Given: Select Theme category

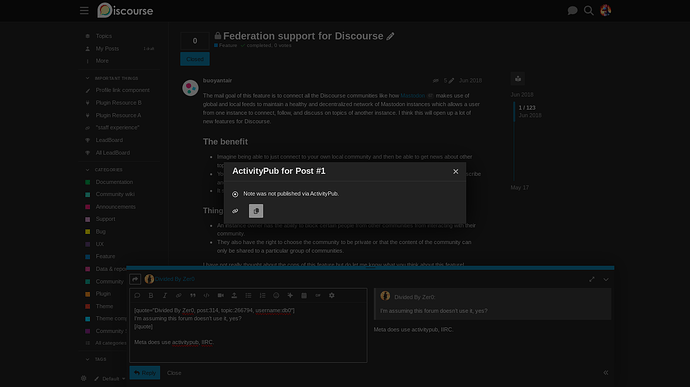Looking at the screenshot, I should point(104,306).
